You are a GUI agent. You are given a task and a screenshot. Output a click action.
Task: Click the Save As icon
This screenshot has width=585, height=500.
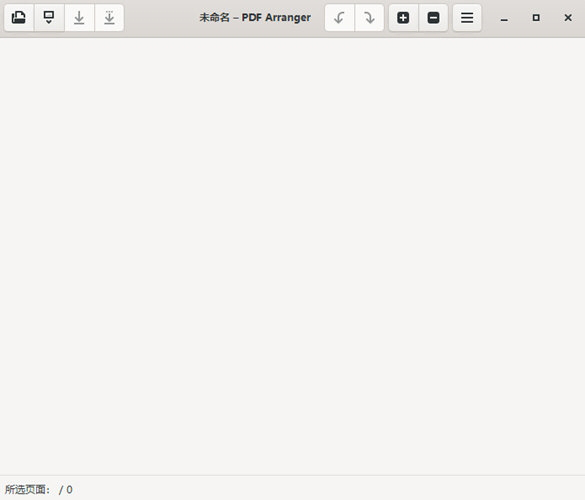(x=109, y=18)
